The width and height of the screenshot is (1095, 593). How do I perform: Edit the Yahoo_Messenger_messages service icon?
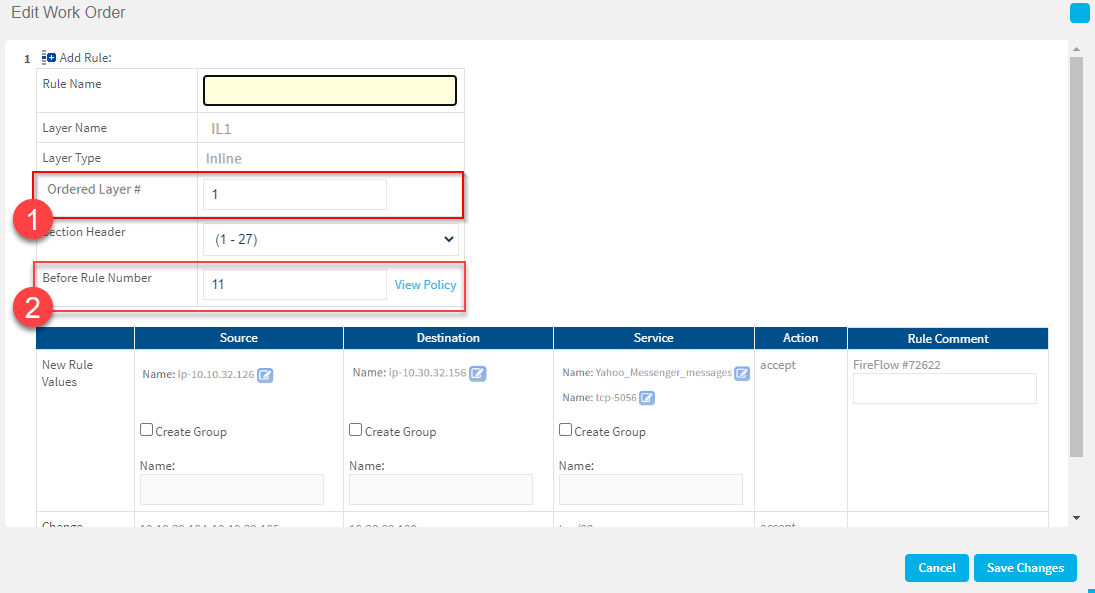[x=742, y=373]
